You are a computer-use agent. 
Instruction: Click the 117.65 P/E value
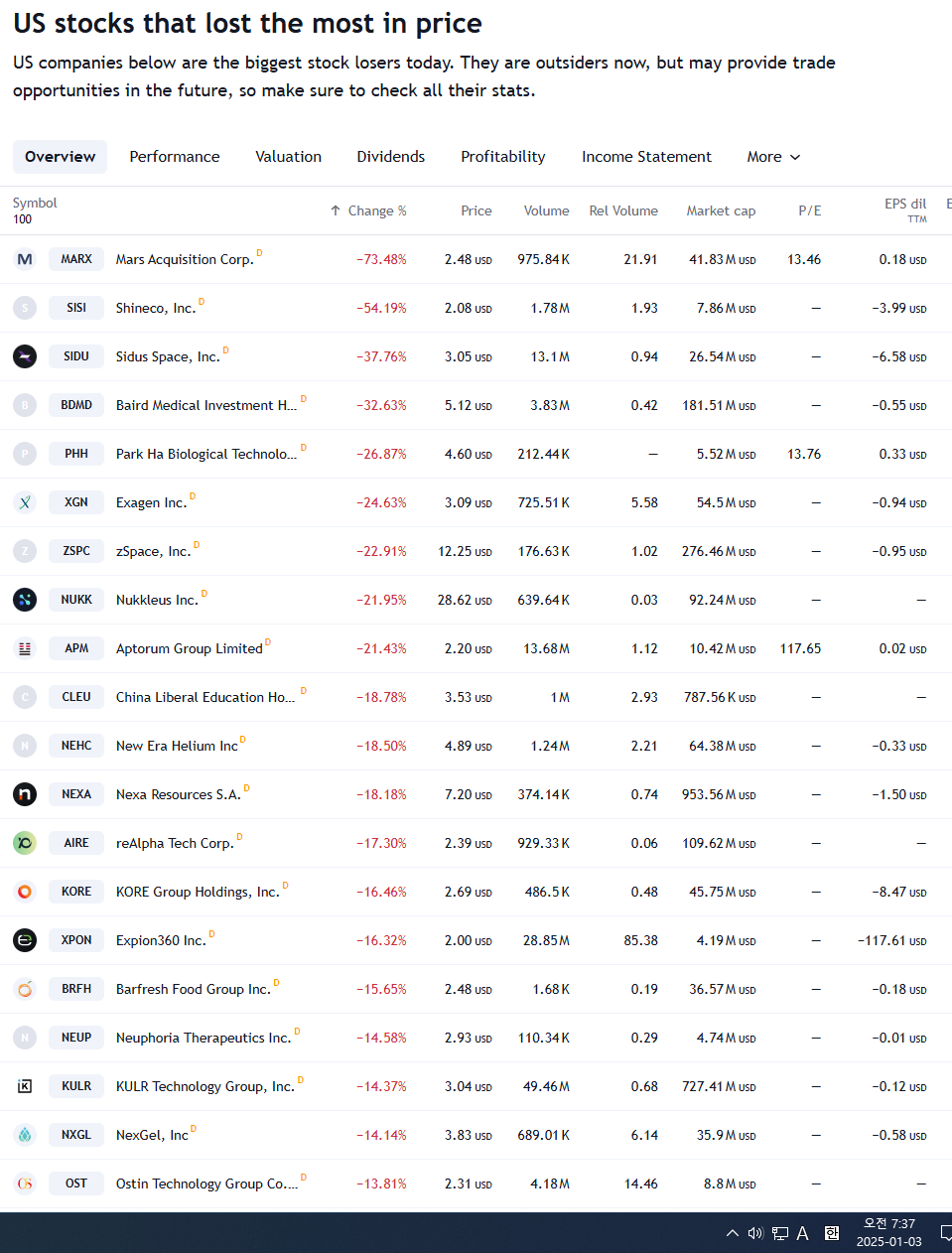pyautogui.click(x=800, y=648)
